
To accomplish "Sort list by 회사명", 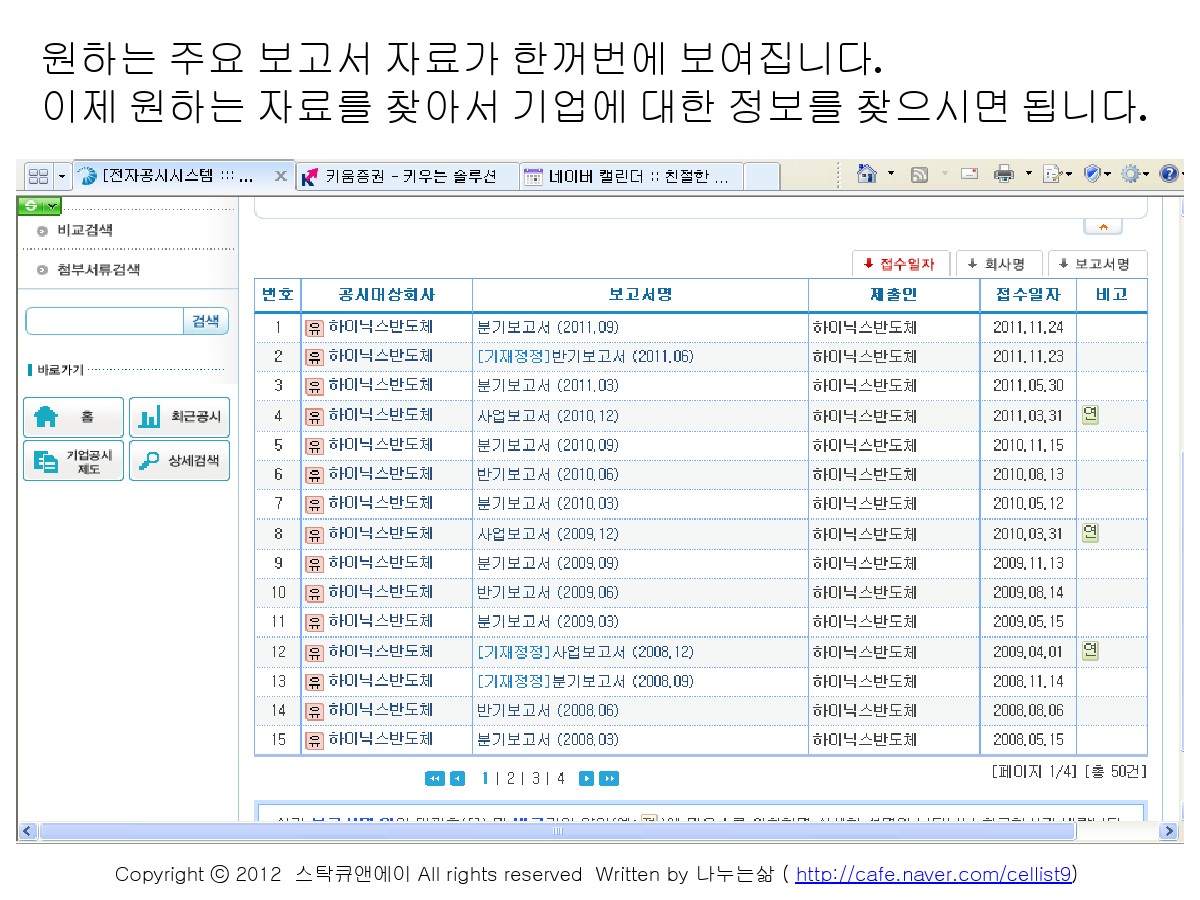I will point(996,264).
